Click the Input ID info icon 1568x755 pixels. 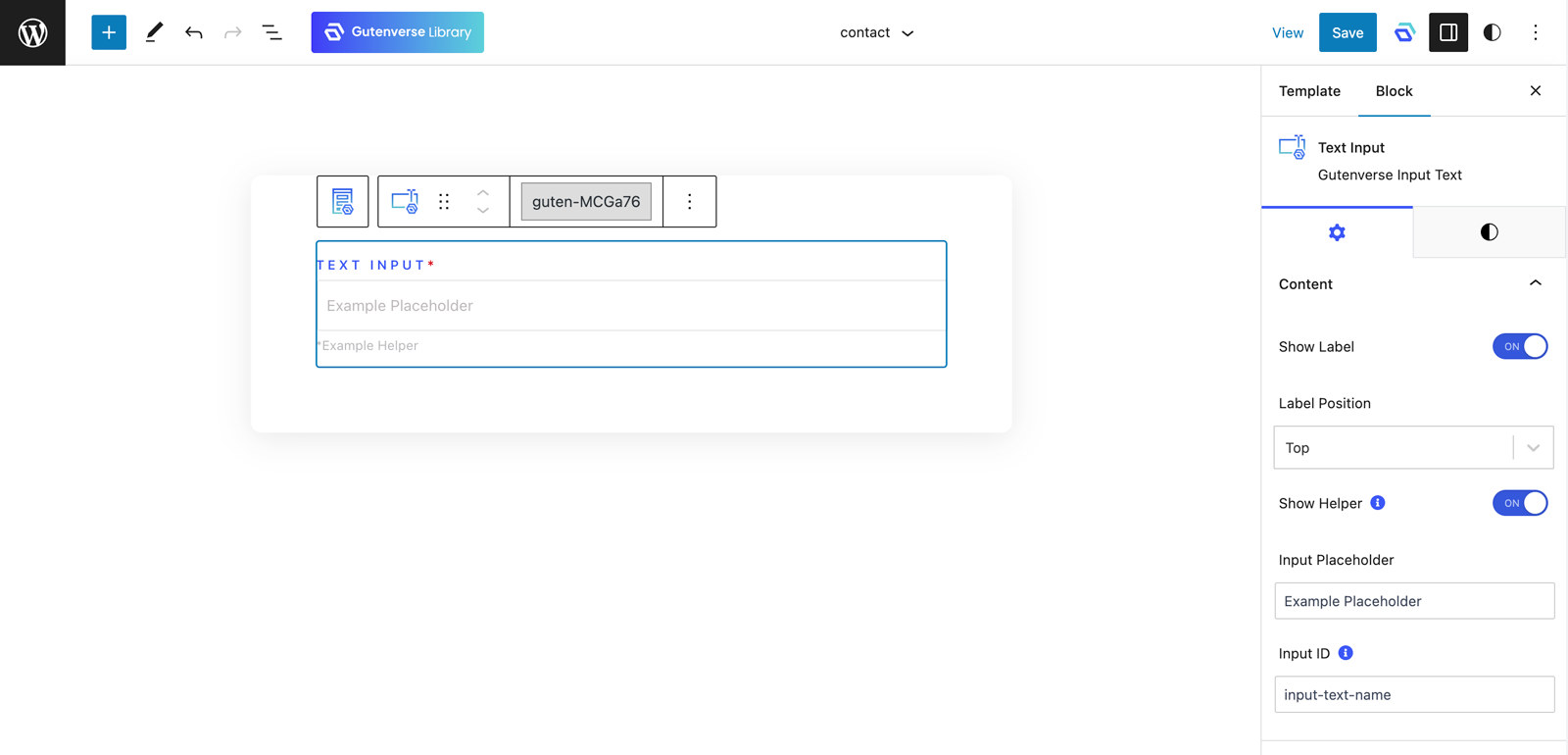point(1346,653)
